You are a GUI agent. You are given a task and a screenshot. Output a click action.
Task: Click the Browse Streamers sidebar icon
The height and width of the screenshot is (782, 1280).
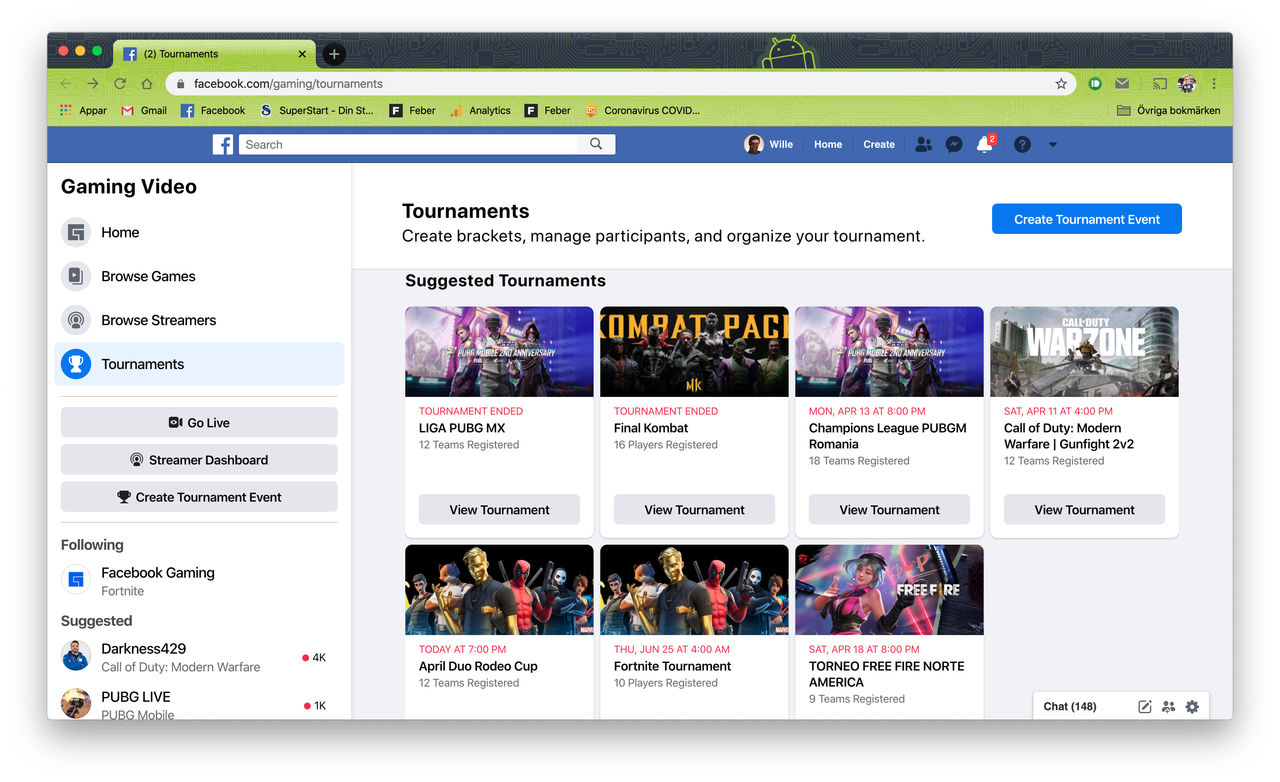click(x=76, y=320)
